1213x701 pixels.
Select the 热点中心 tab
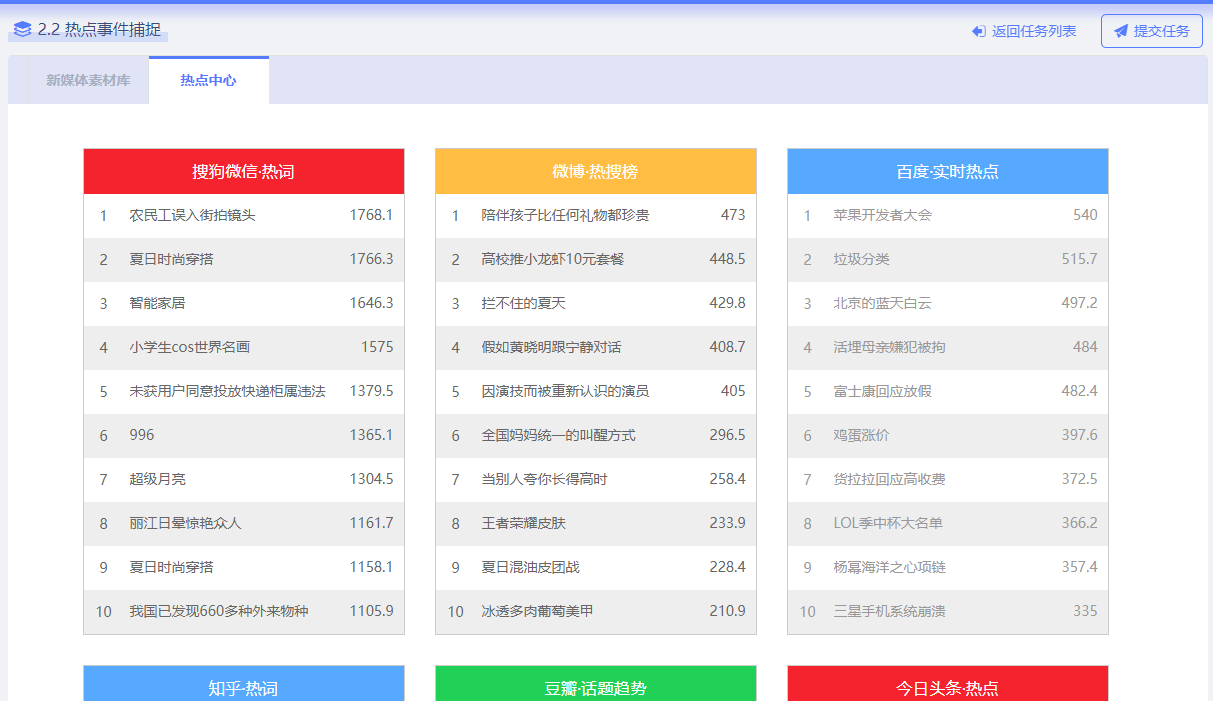click(209, 80)
